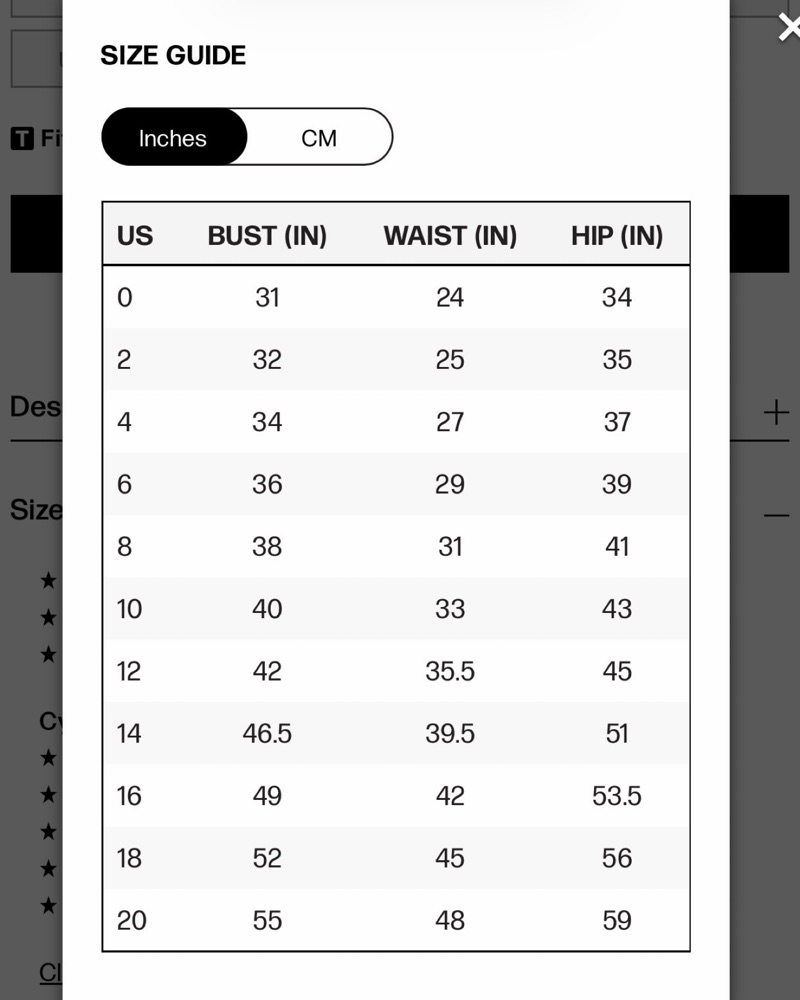Click the first star bullet behind the overlay
Image resolution: width=800 pixels, height=1000 pixels.
pyautogui.click(x=48, y=580)
